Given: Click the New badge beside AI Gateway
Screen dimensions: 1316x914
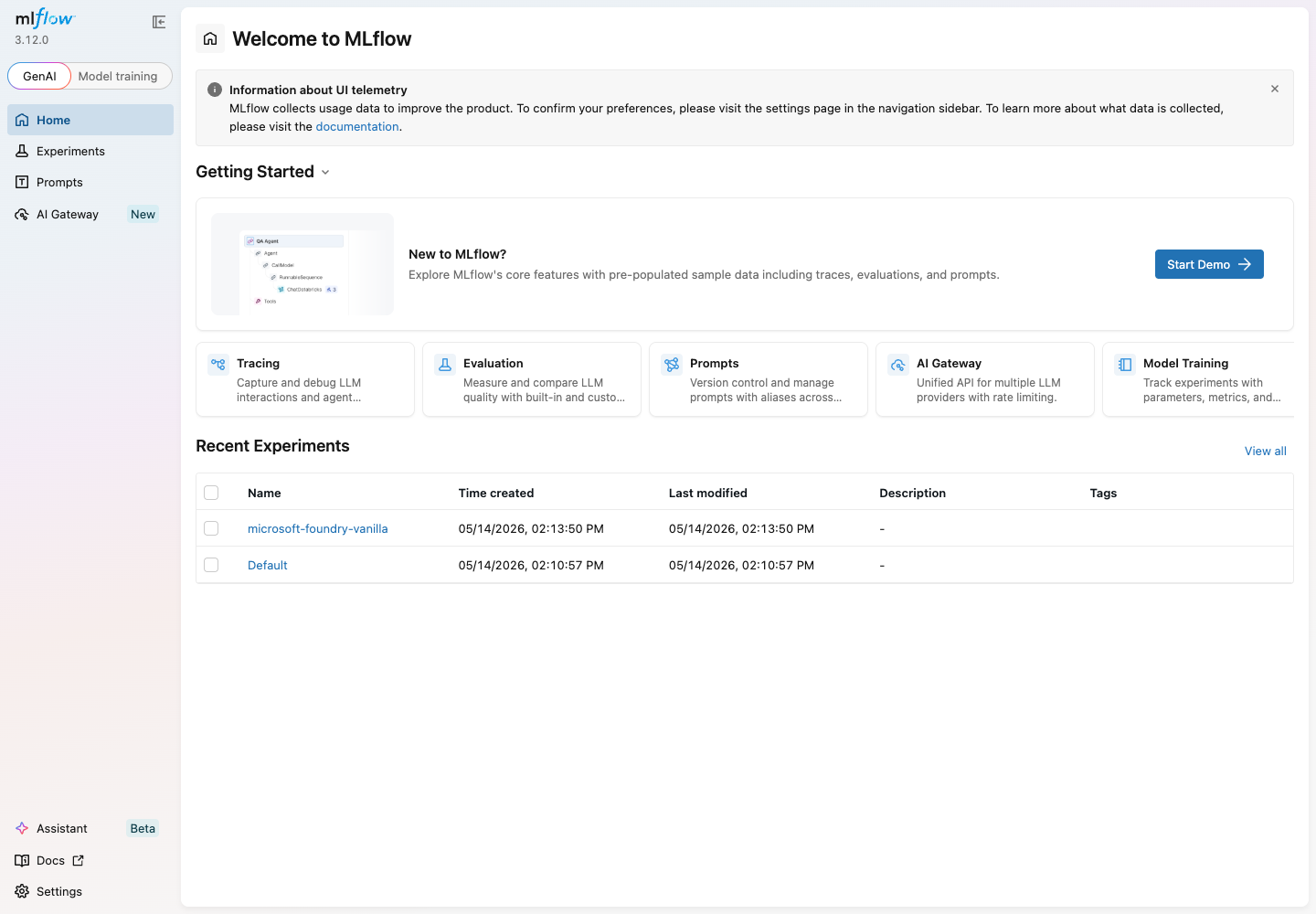Looking at the screenshot, I should [143, 214].
